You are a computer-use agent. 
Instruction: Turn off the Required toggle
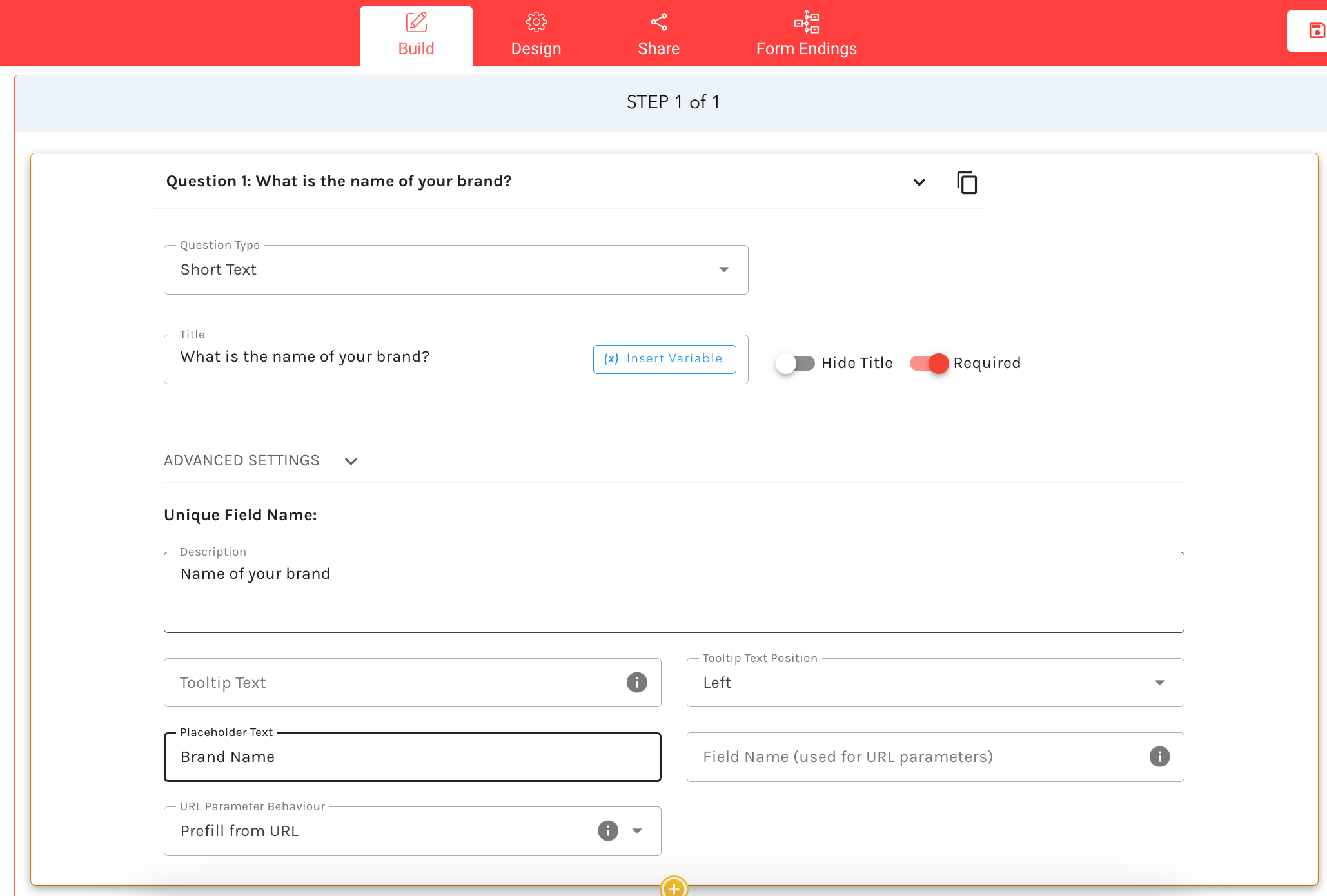(929, 364)
